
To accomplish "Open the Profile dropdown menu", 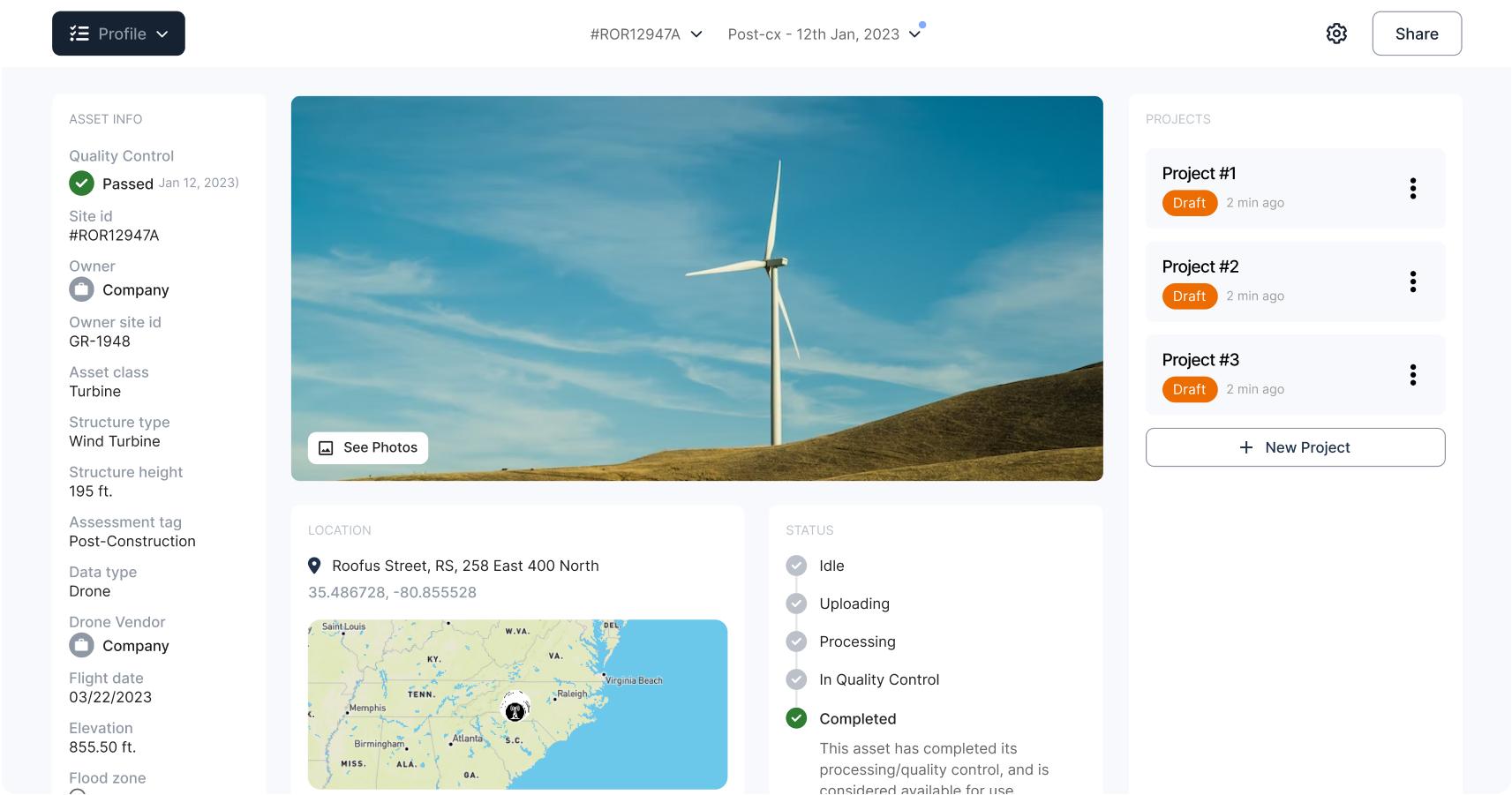I will [118, 34].
